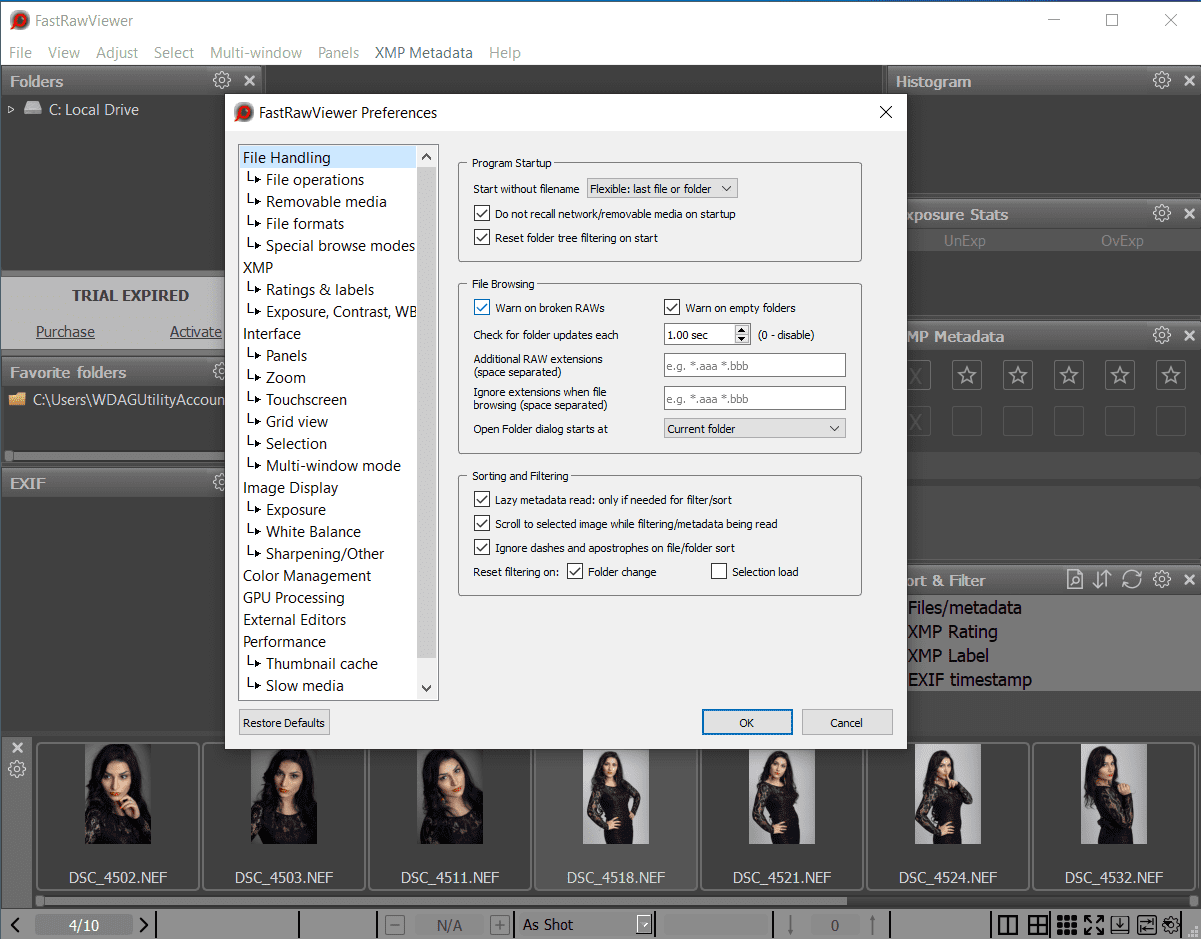
Task: Open Sort & Filter panel gear
Action: tap(1162, 580)
